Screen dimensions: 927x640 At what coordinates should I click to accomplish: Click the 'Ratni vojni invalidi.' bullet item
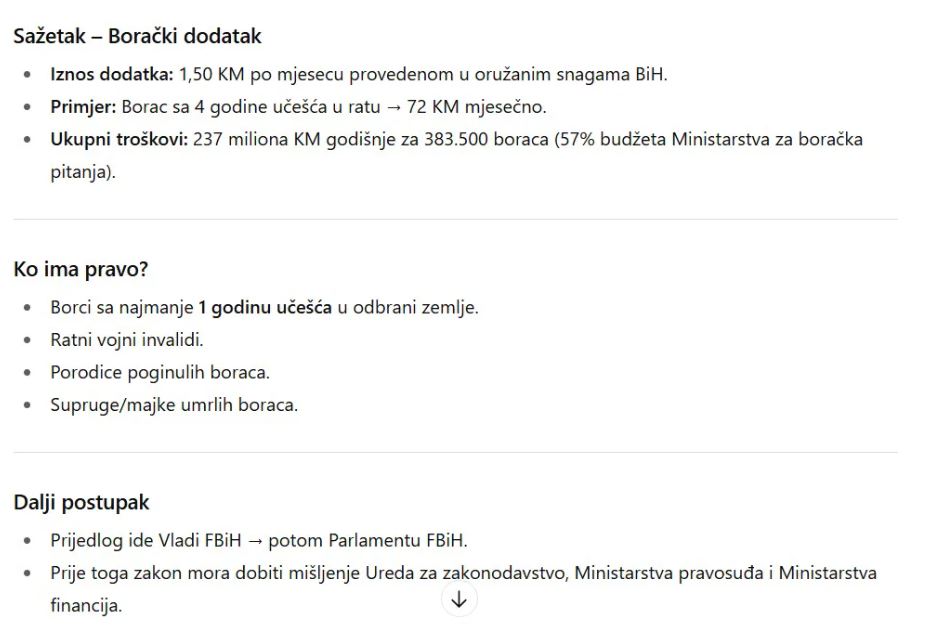coord(127,340)
